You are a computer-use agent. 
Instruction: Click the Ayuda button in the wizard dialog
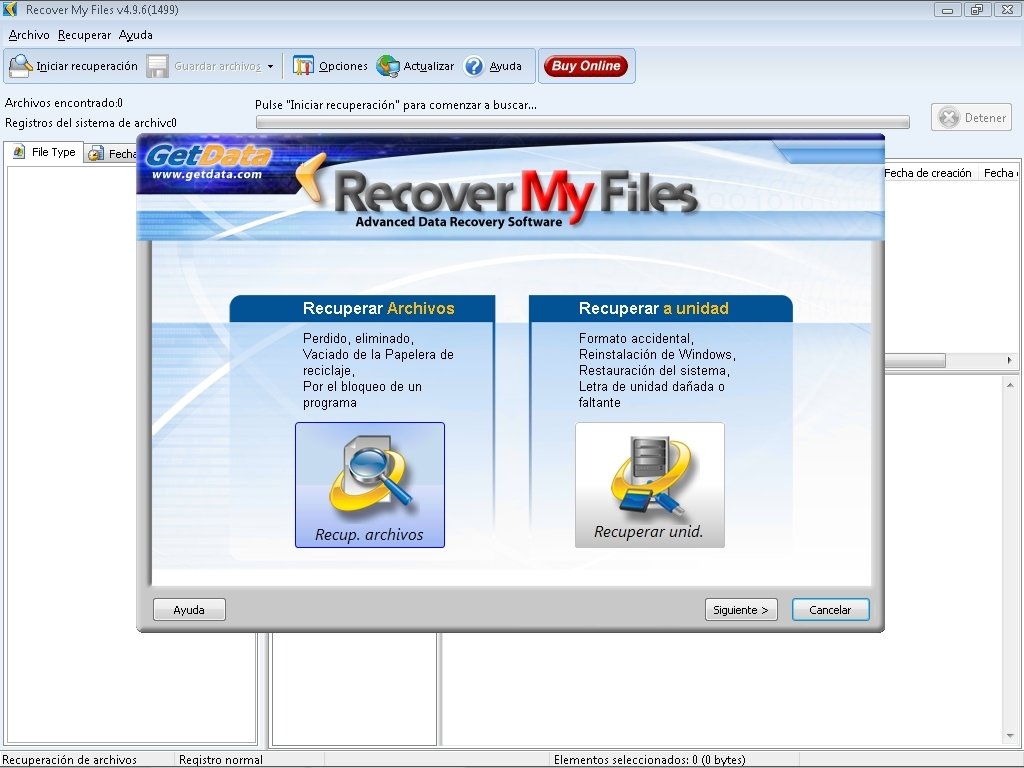pyautogui.click(x=189, y=610)
